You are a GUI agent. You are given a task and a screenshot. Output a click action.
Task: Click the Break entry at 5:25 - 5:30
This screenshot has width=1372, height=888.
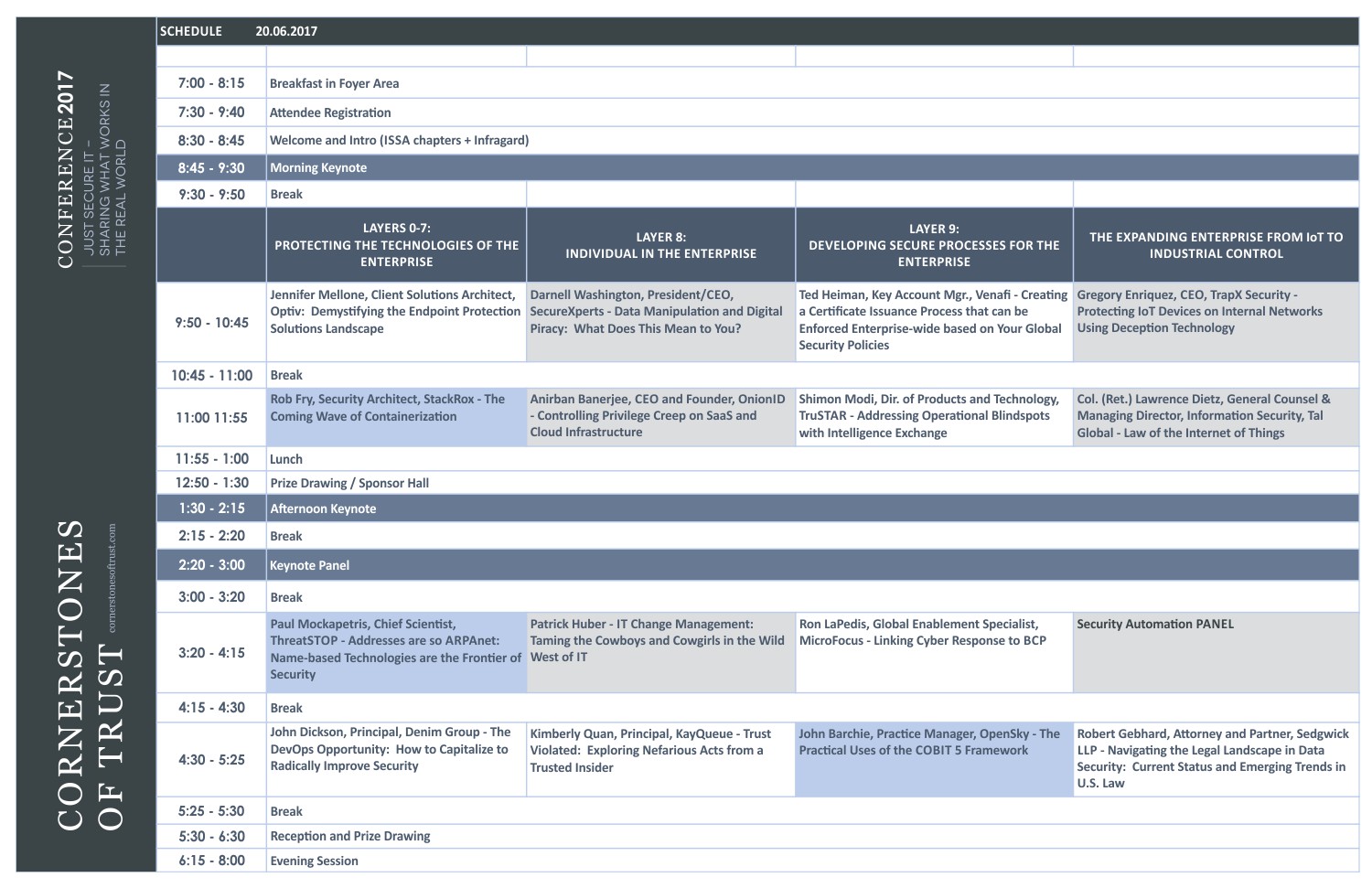pyautogui.click(x=286, y=811)
